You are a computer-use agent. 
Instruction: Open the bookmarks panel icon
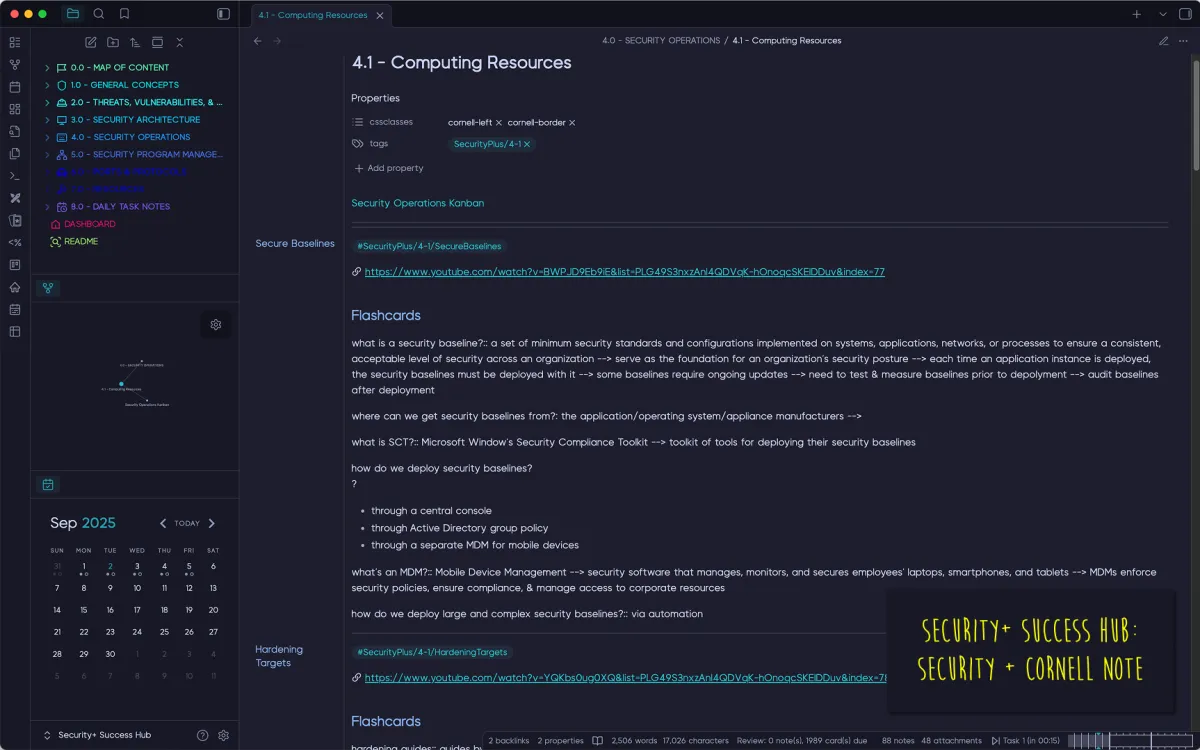pyautogui.click(x=124, y=14)
